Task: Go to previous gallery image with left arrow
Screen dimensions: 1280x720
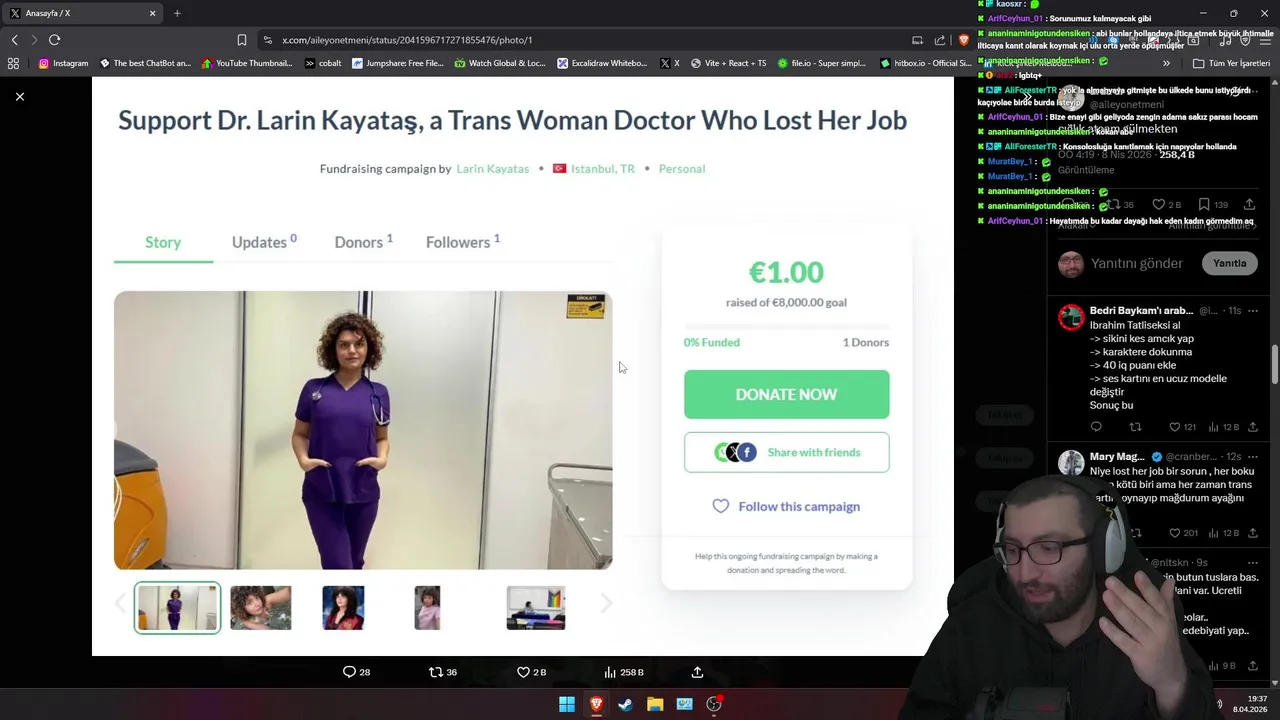Action: 120,603
